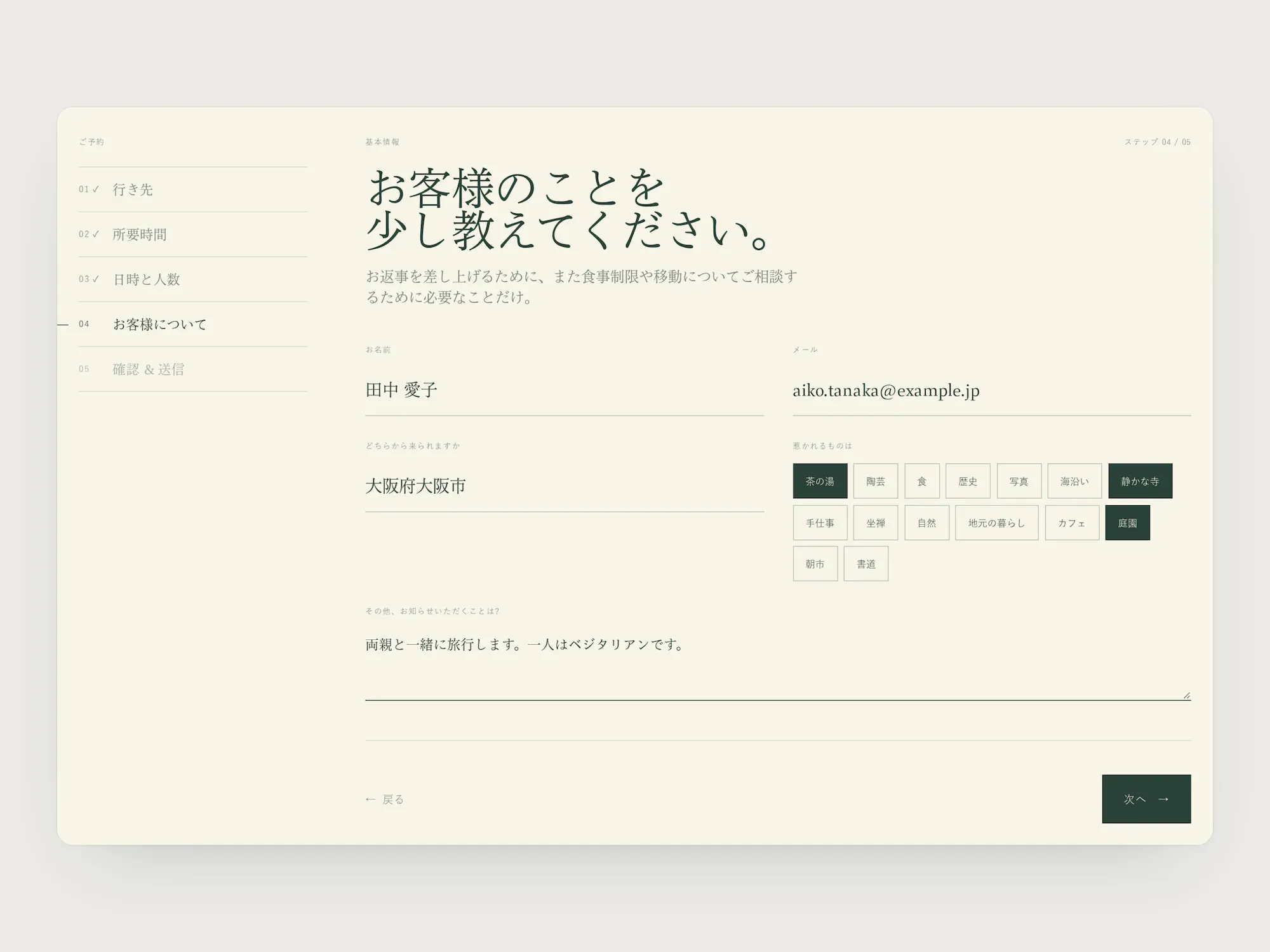Select the 歴史 interest chip
This screenshot has width=1270, height=952.
click(968, 481)
